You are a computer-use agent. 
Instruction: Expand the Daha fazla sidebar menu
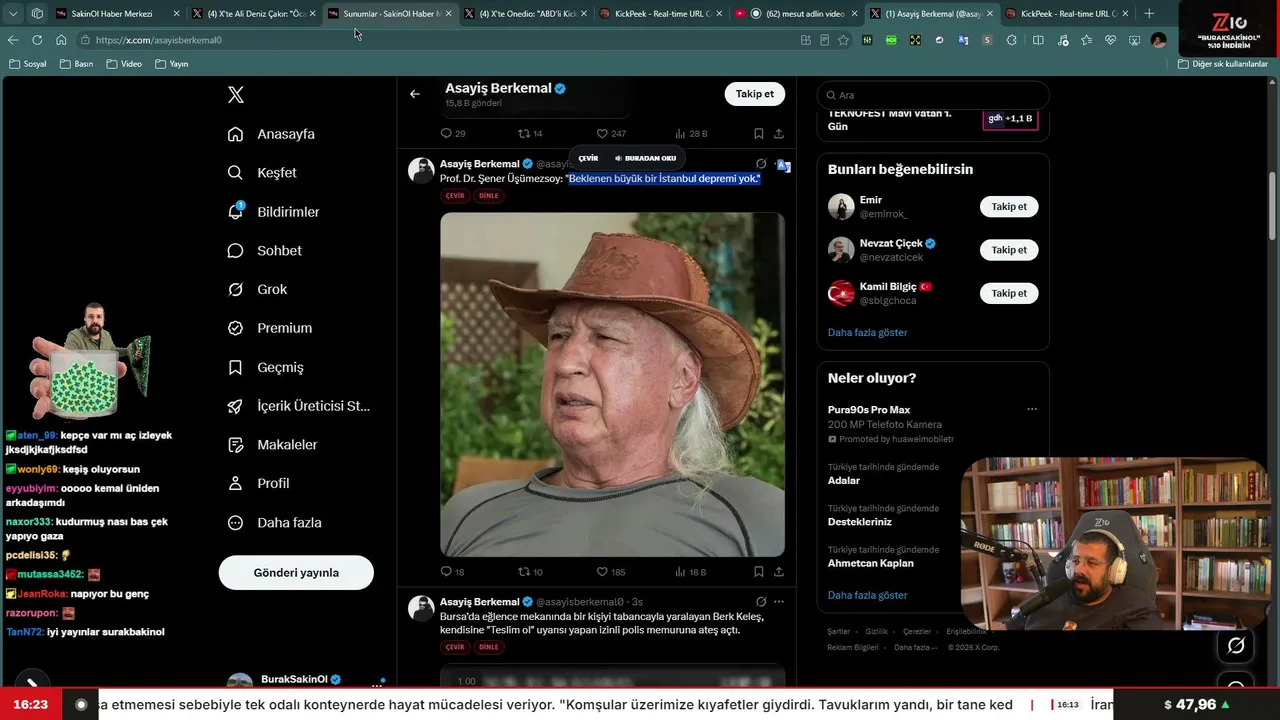point(275,523)
